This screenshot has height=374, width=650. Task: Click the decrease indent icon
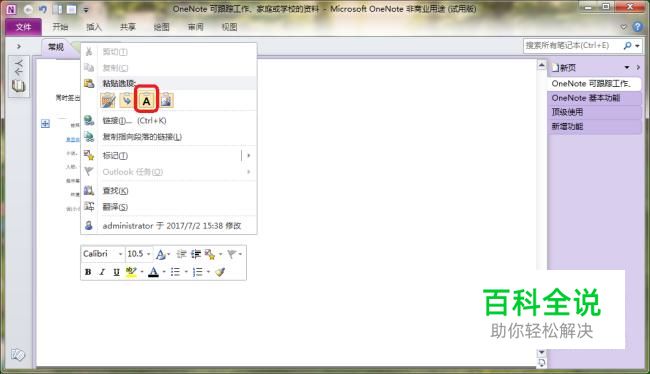point(181,254)
